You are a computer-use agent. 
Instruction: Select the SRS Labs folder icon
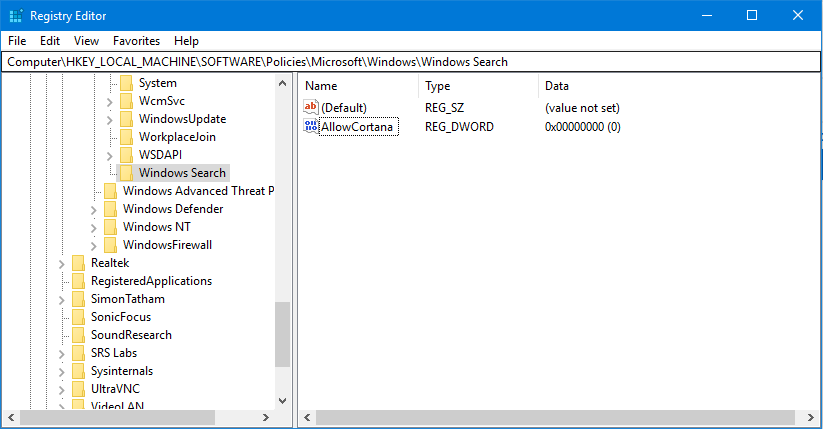78,353
